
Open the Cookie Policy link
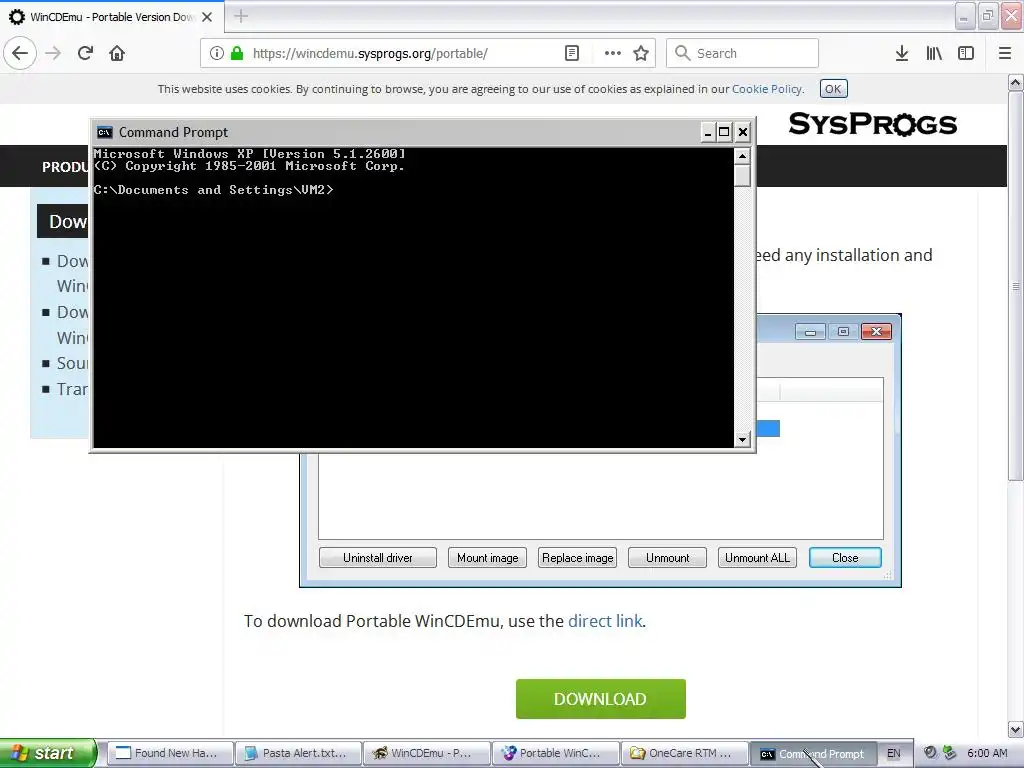767,89
